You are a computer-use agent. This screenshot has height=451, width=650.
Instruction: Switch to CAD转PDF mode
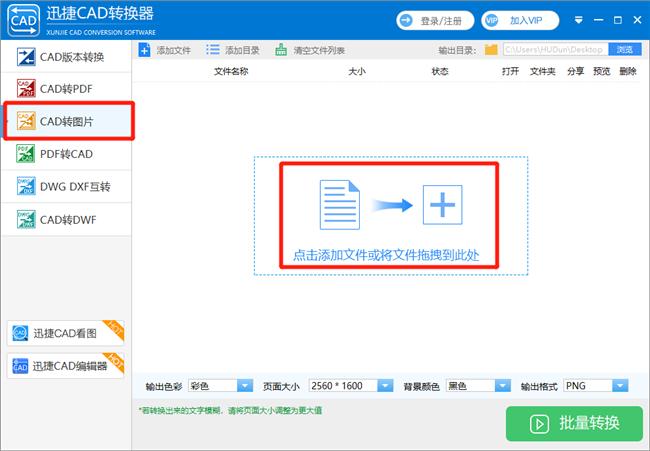click(66, 89)
